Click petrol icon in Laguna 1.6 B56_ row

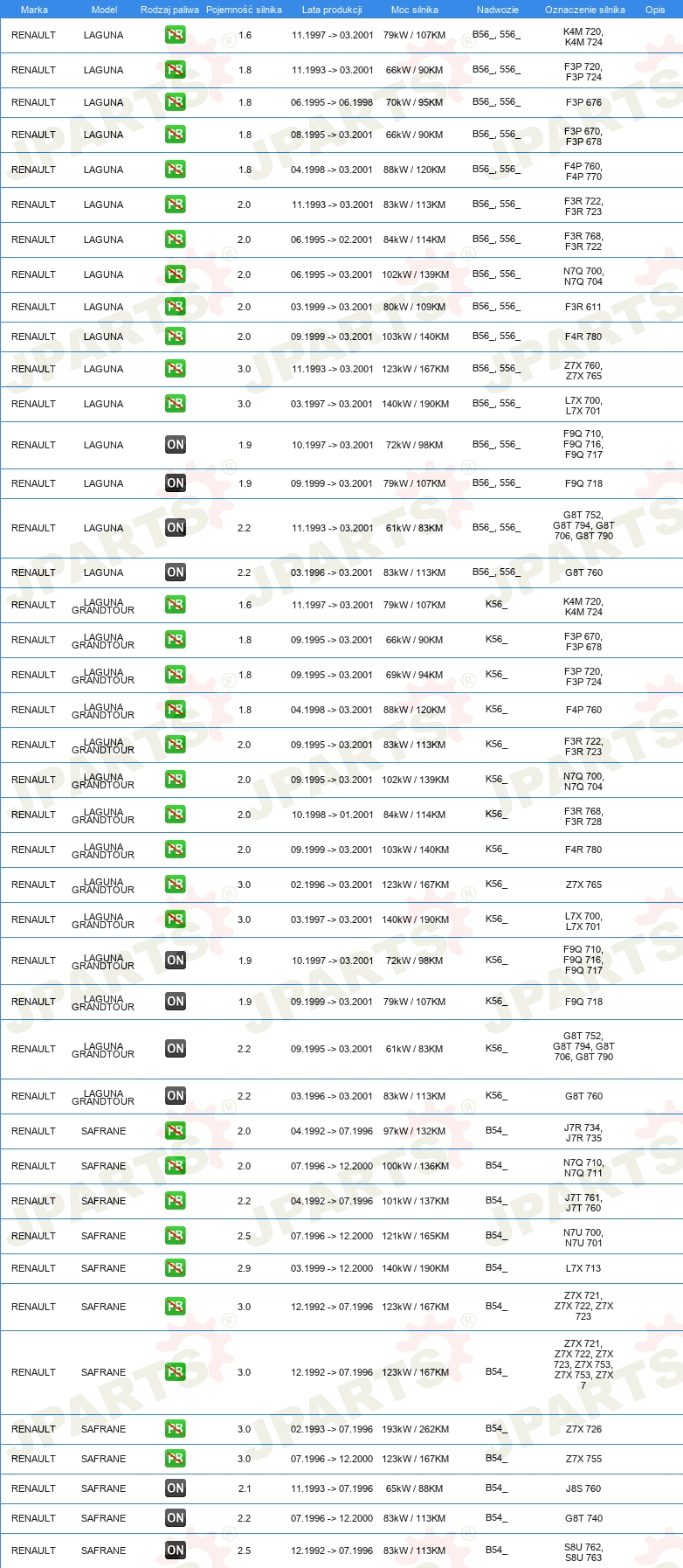[176, 35]
